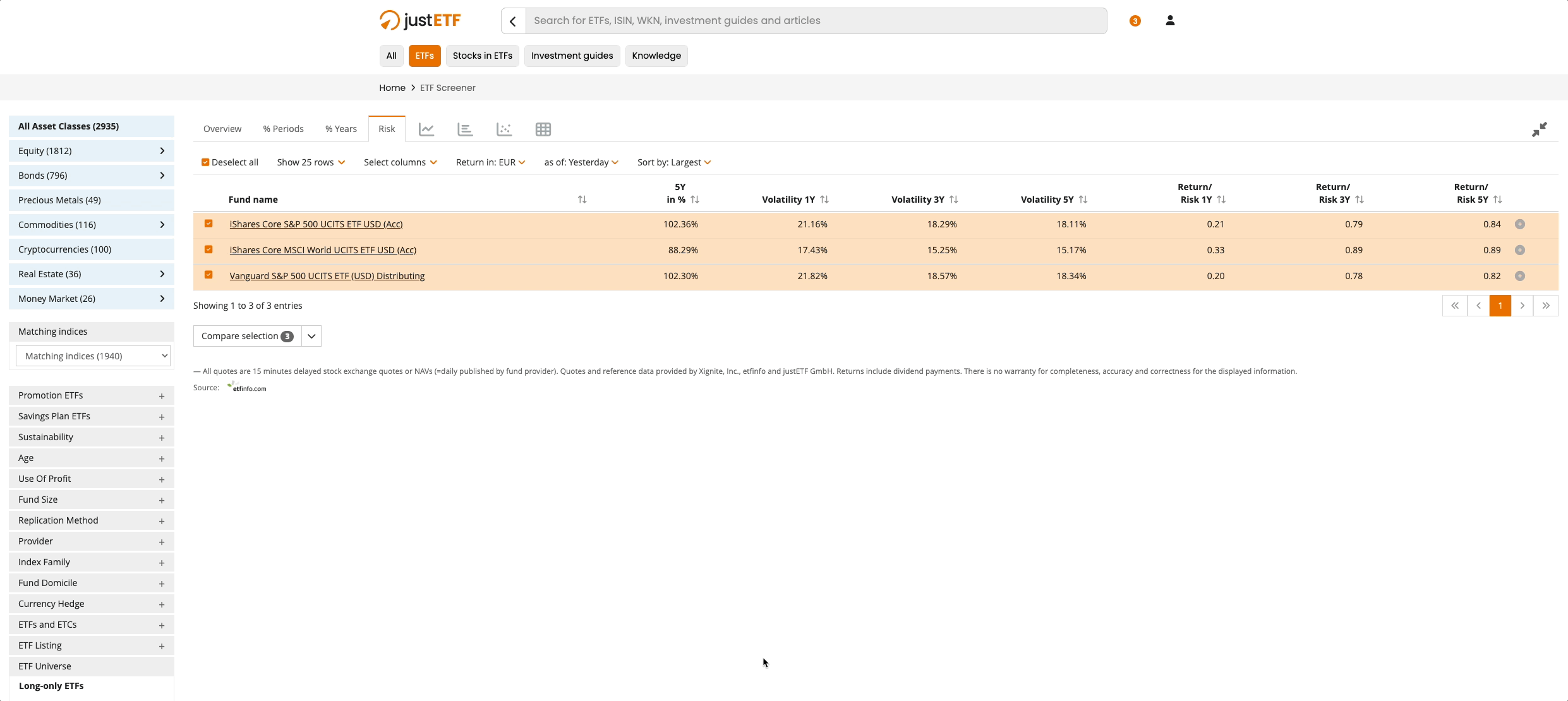The width and height of the screenshot is (1568, 701).
Task: Toggle the Deselect all checkbox
Action: [205, 162]
